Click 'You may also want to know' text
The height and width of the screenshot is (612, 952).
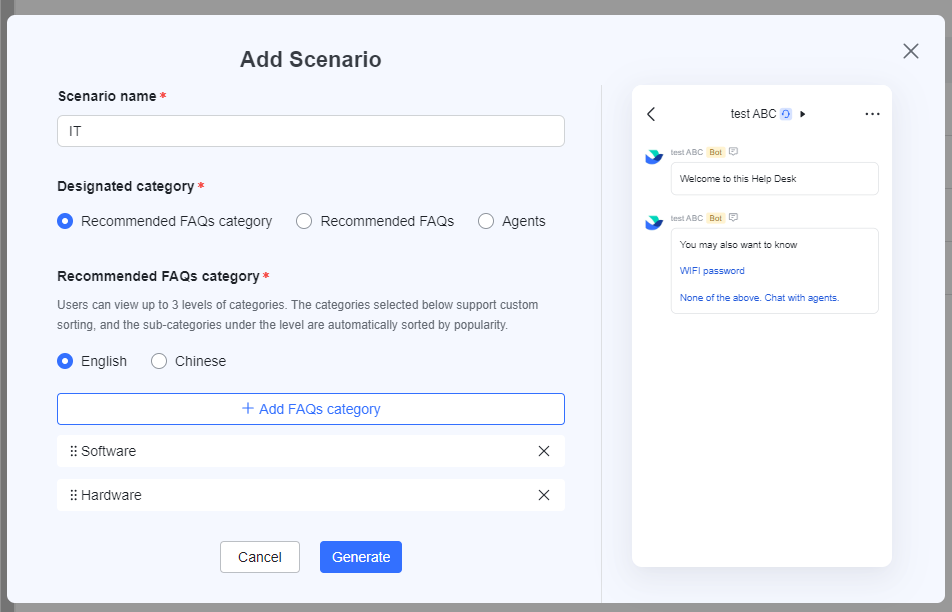coord(738,245)
